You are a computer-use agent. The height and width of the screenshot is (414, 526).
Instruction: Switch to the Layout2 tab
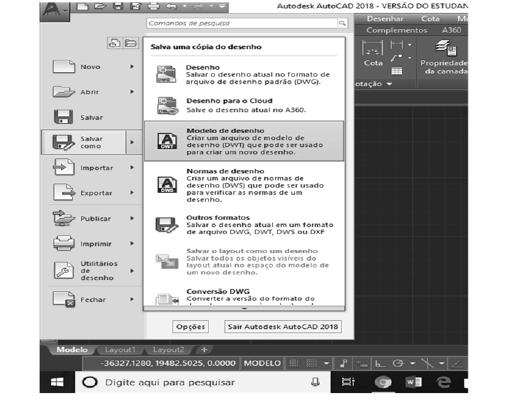pos(168,350)
